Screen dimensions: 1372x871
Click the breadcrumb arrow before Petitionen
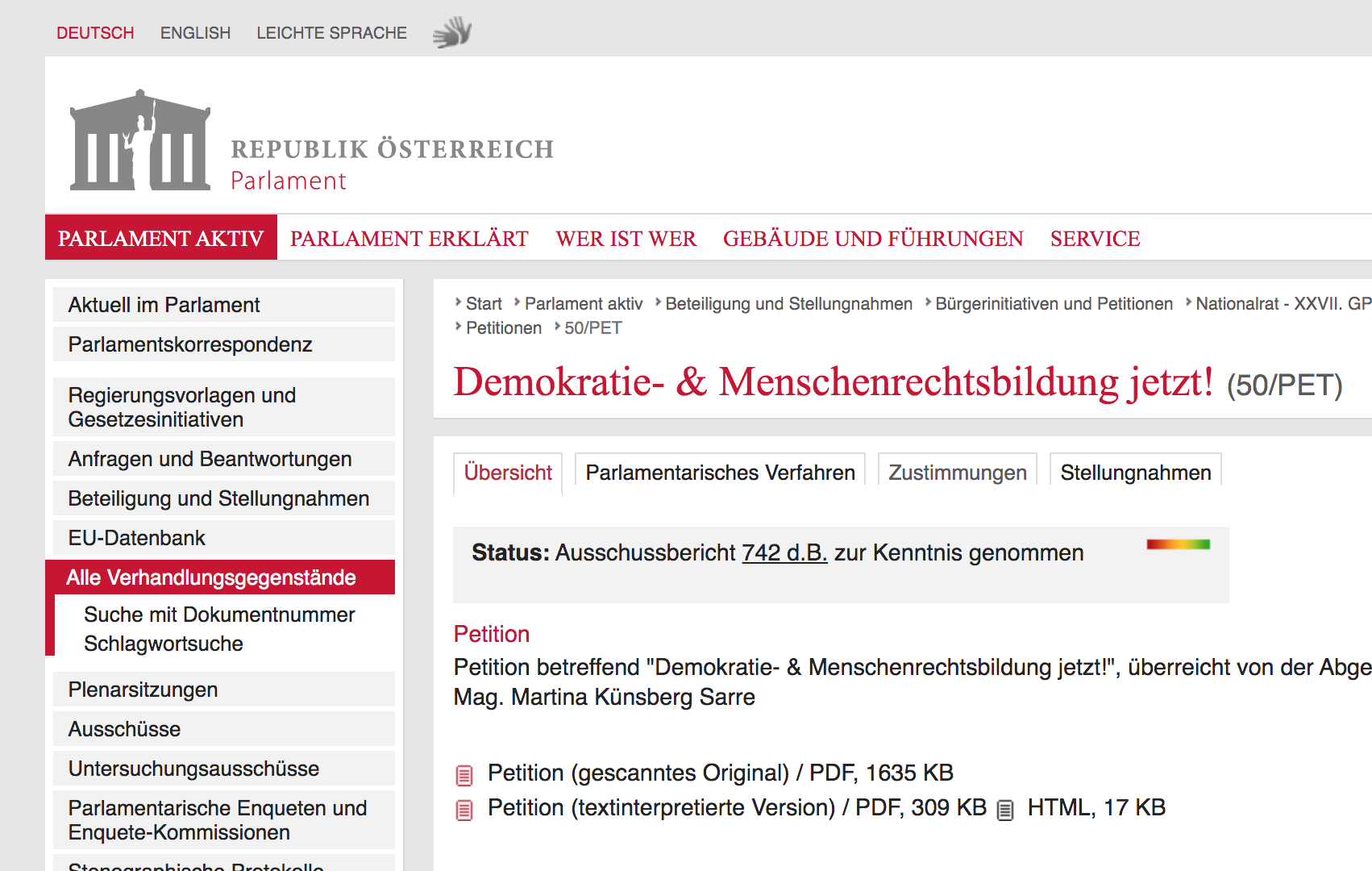click(458, 327)
